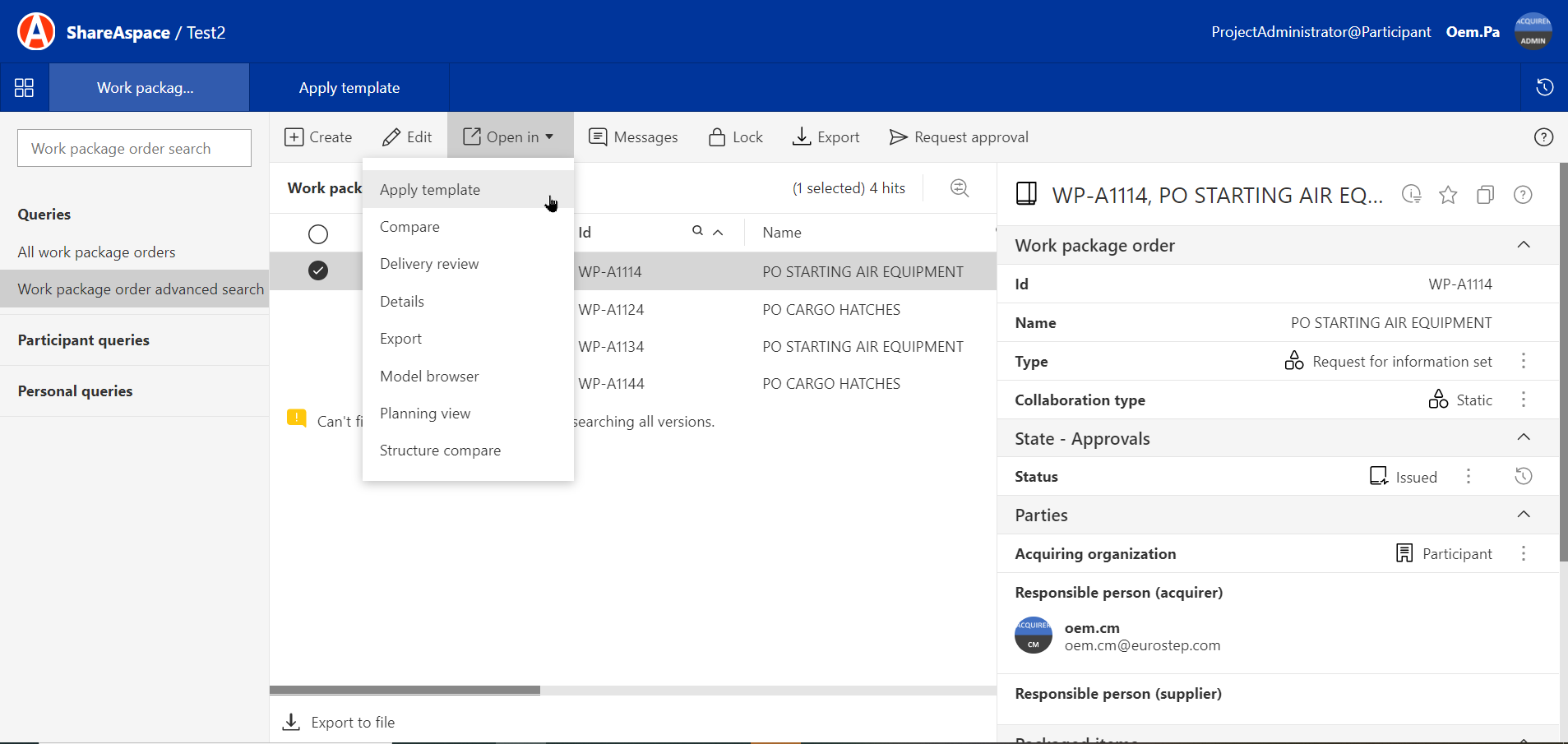Screen dimensions: 1568x744
Task: Open All work package orders query
Action: coord(97,252)
